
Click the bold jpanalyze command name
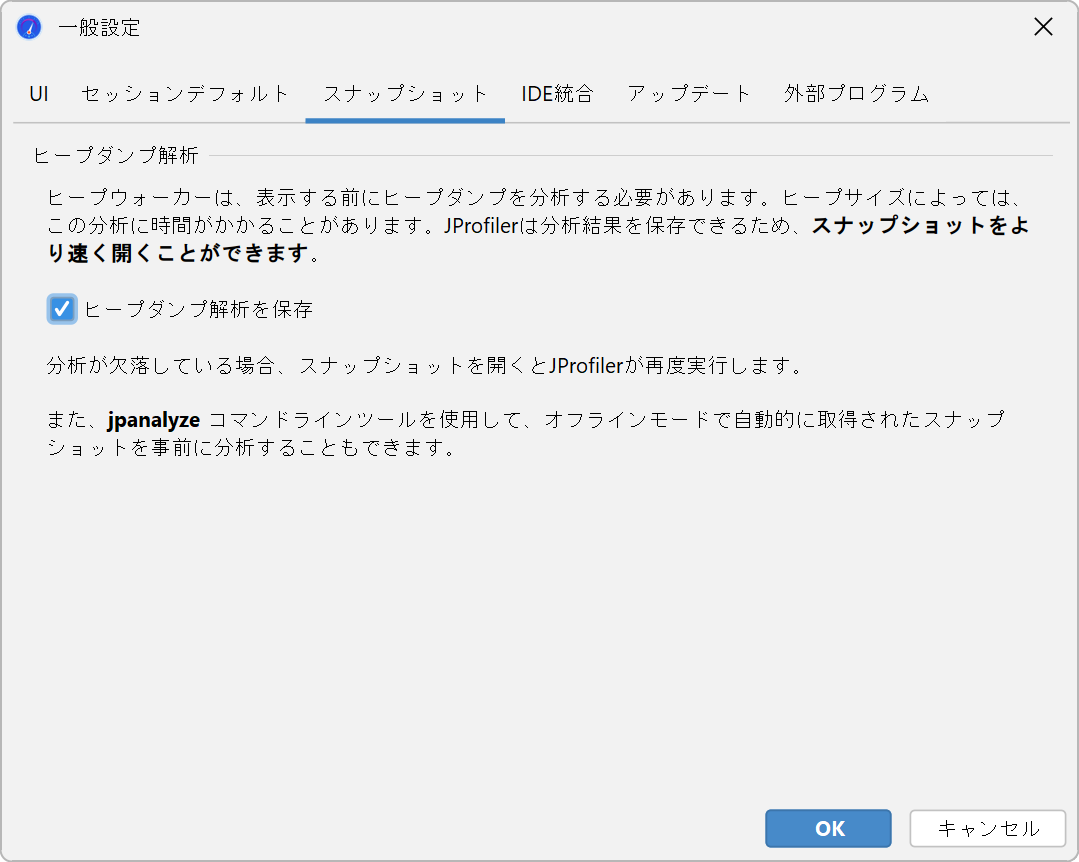154,420
